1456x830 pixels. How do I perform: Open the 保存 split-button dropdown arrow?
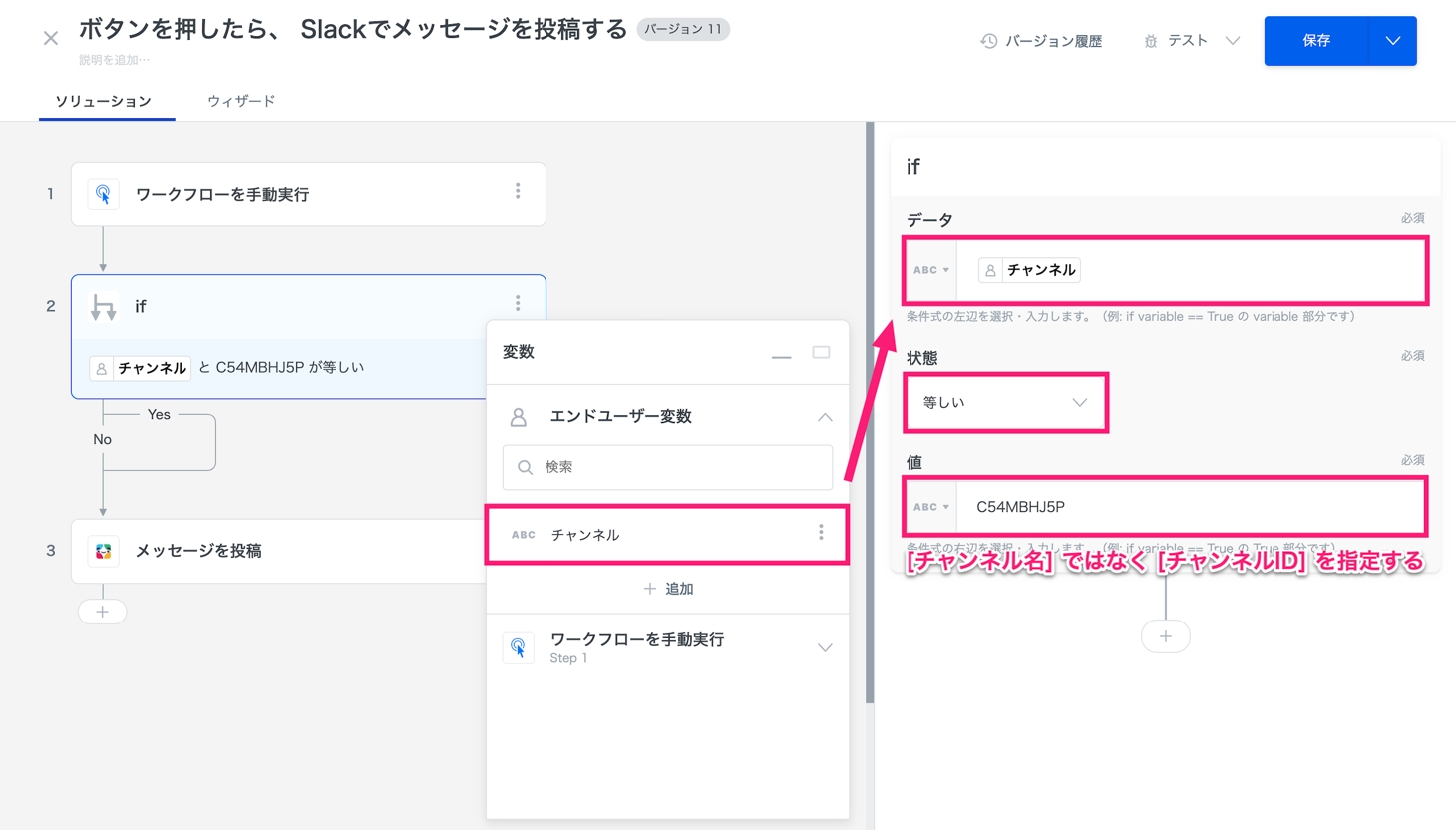point(1393,41)
